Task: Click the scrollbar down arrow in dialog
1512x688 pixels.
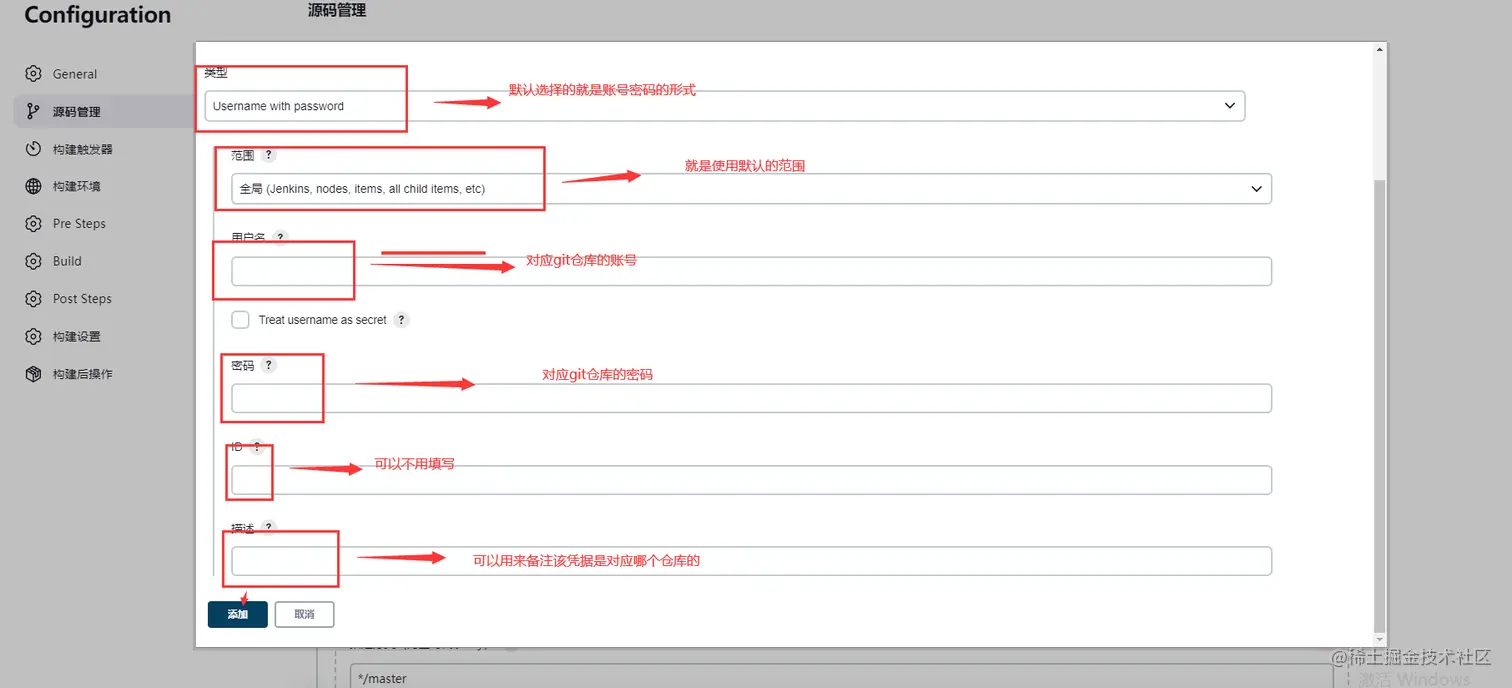Action: 1380,640
